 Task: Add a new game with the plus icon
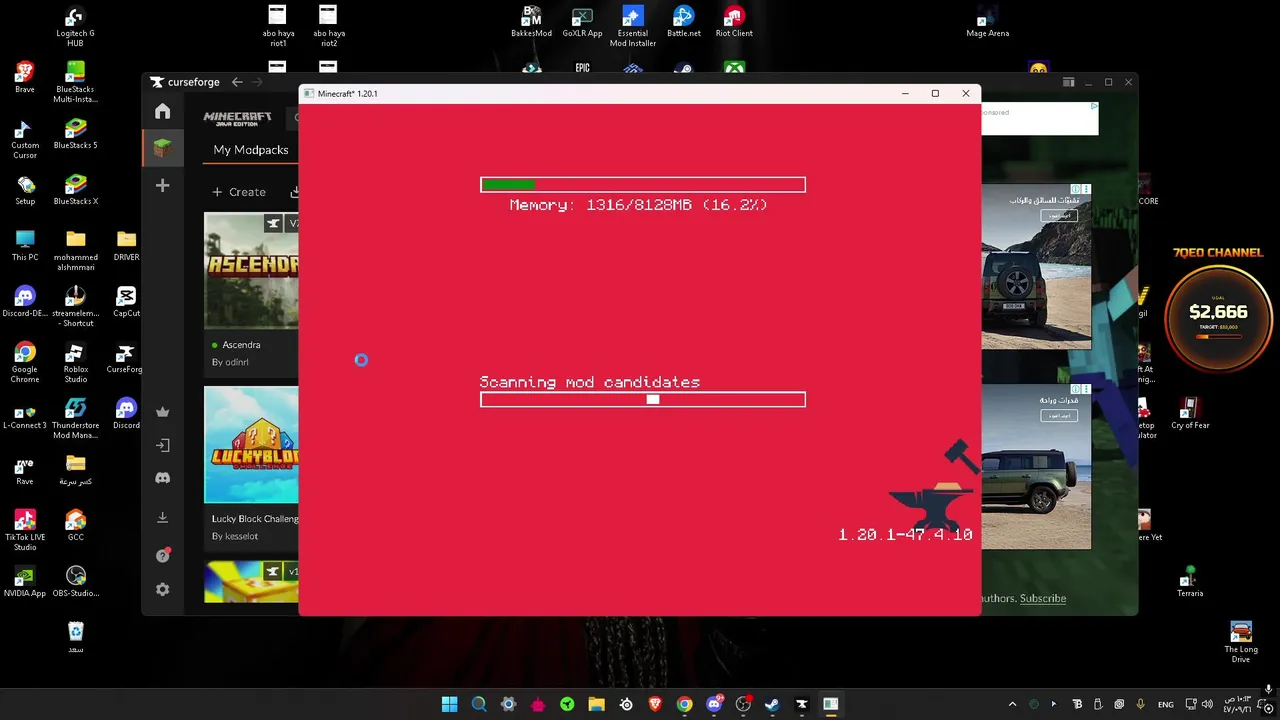coord(162,186)
